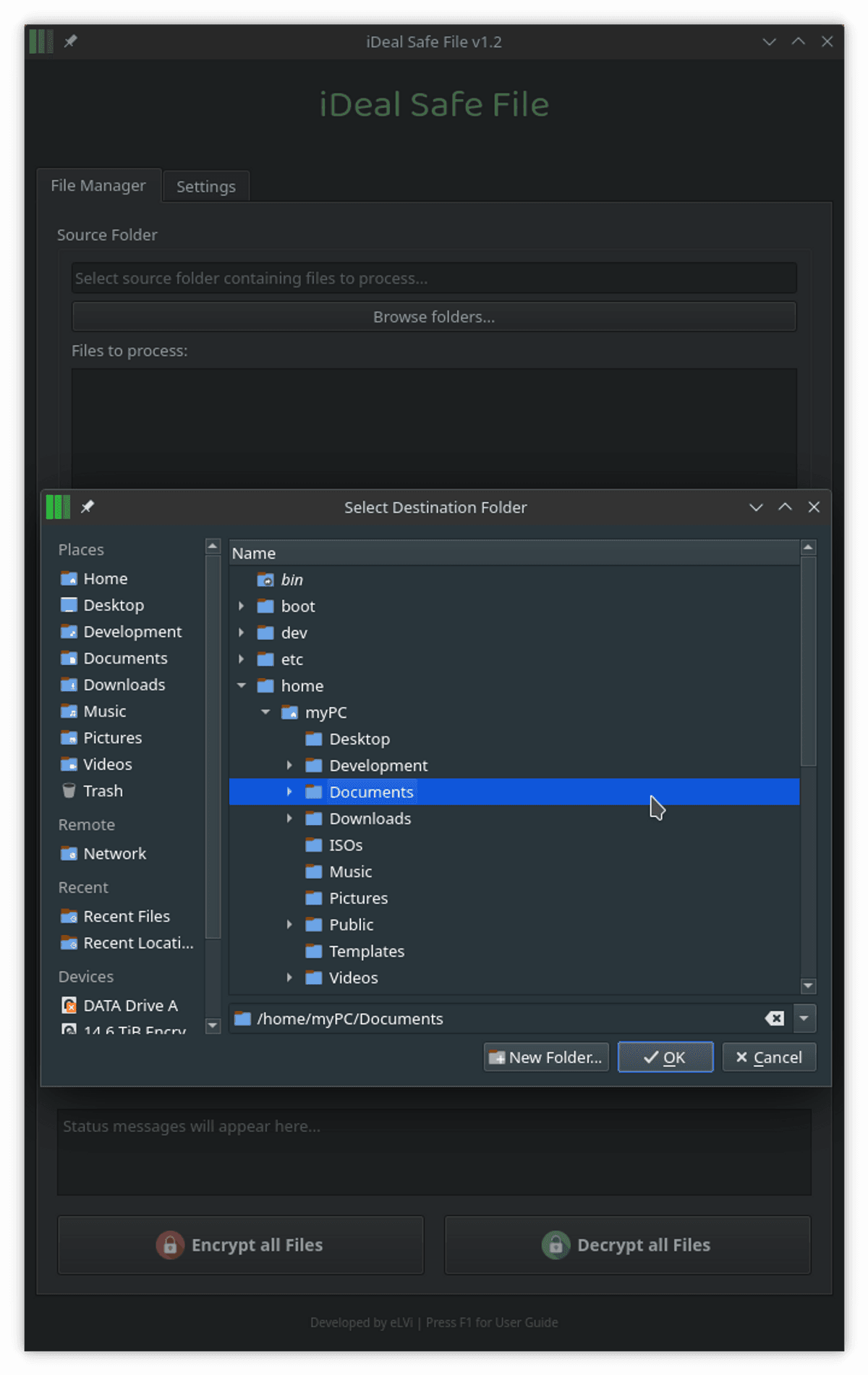Cancel the destination folder dialog
Viewport: 868px width, 1375px height.
768,1057
